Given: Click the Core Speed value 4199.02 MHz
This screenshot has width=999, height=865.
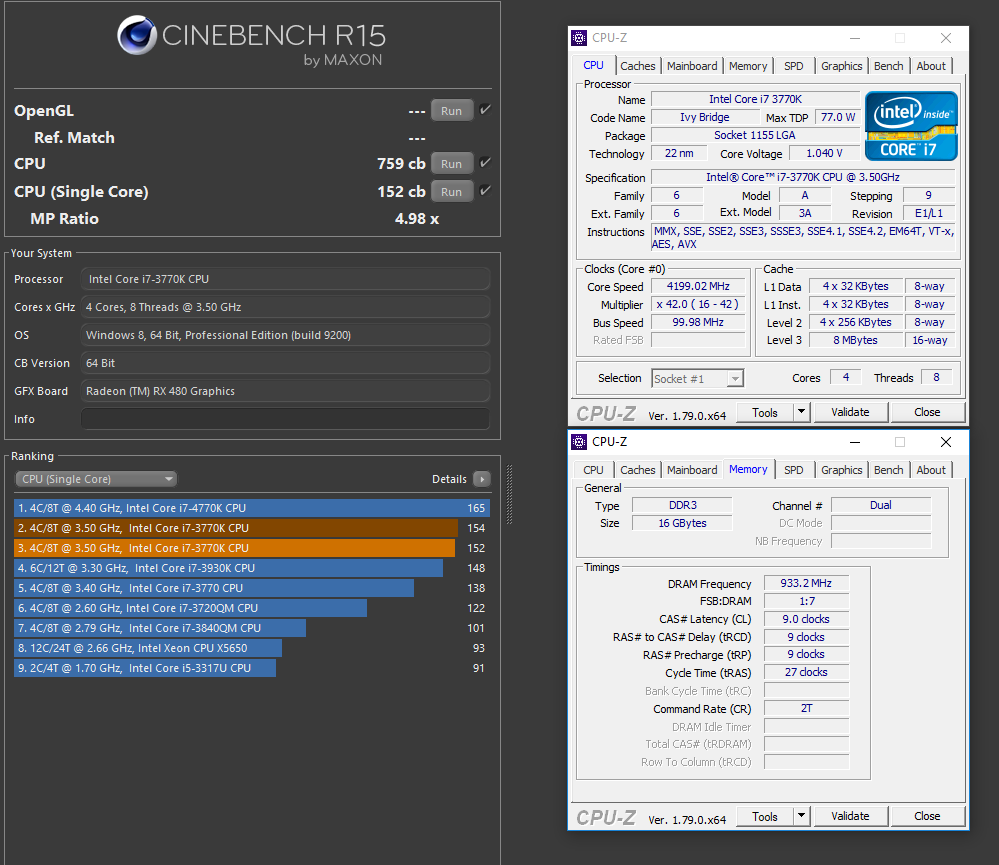Looking at the screenshot, I should 698,287.
